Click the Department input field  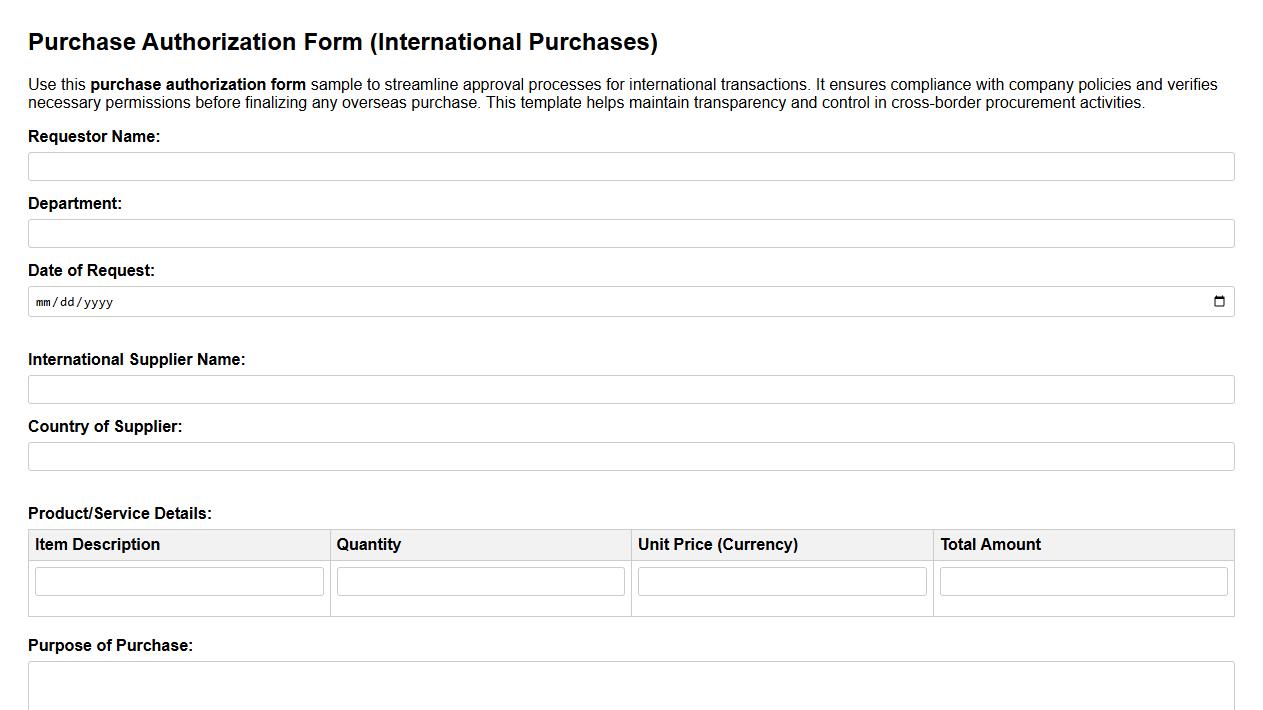(631, 233)
